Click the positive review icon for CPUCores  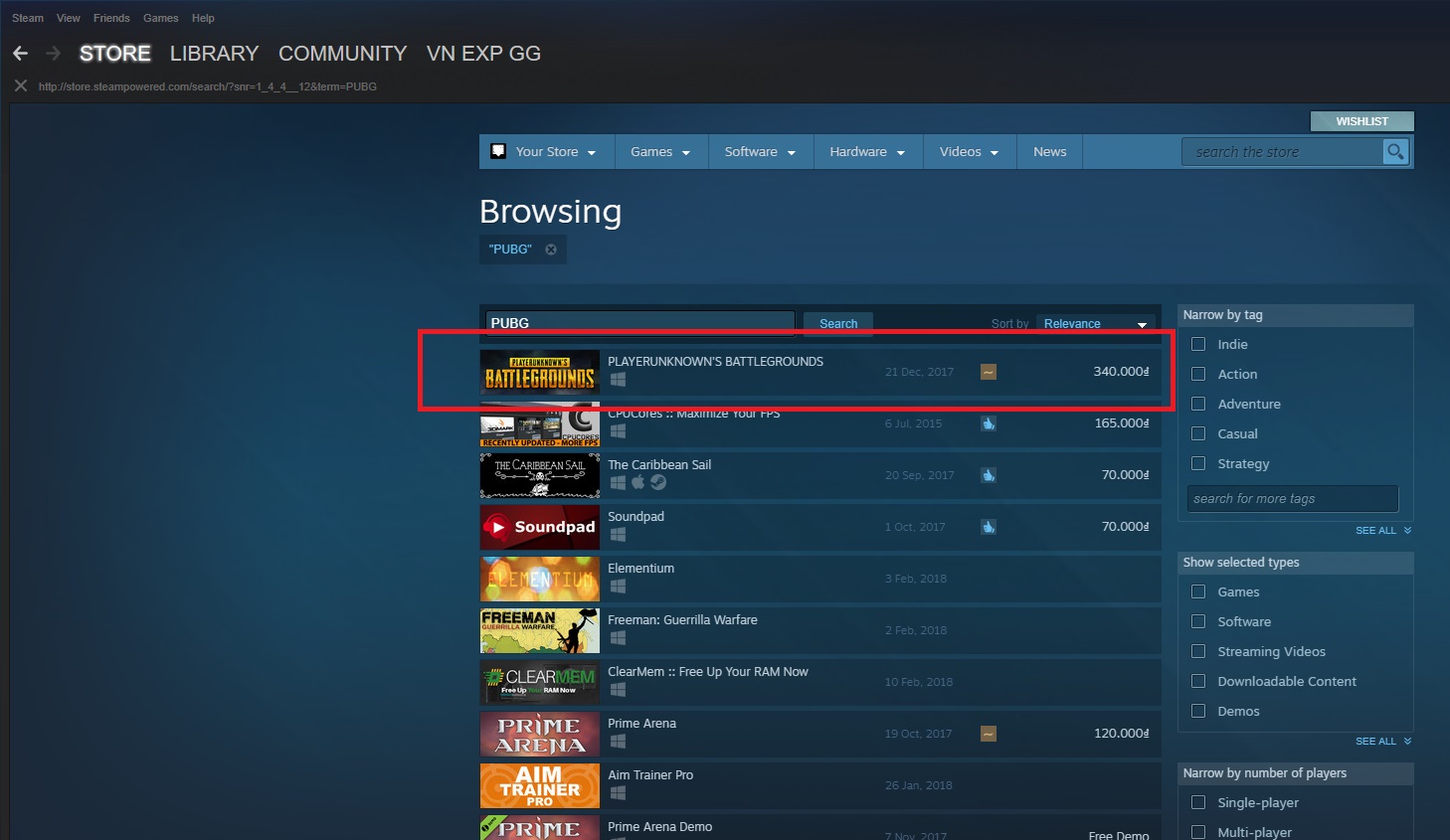(x=989, y=423)
